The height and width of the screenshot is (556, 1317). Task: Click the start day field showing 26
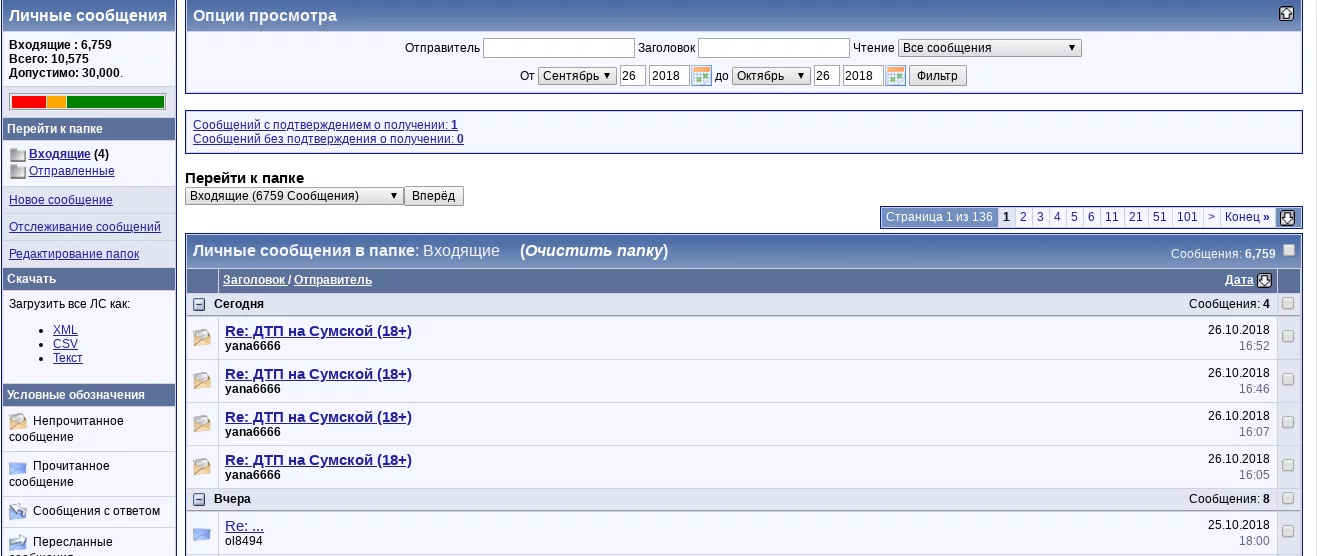[633, 76]
